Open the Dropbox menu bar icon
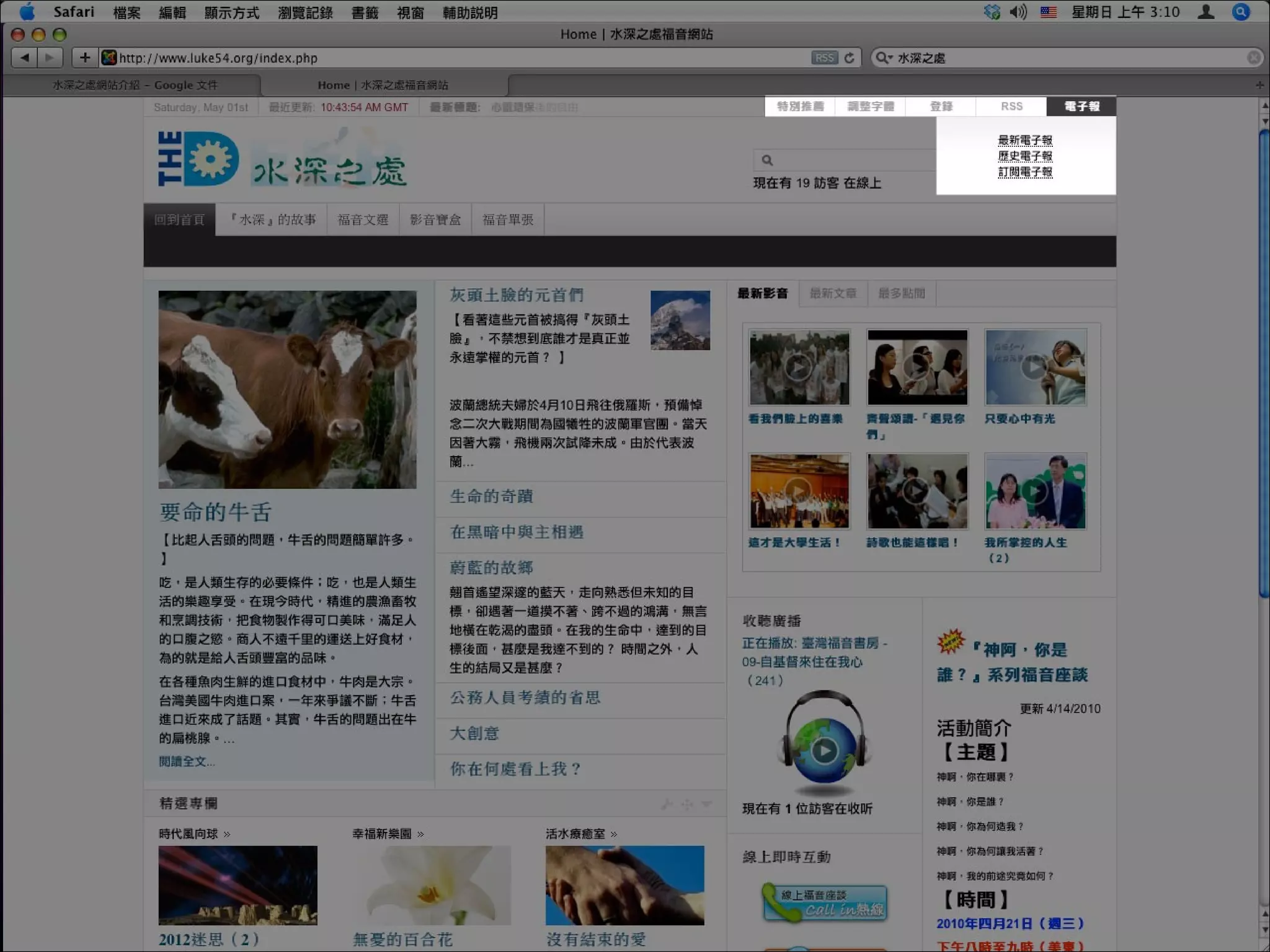1270x952 pixels. click(992, 12)
